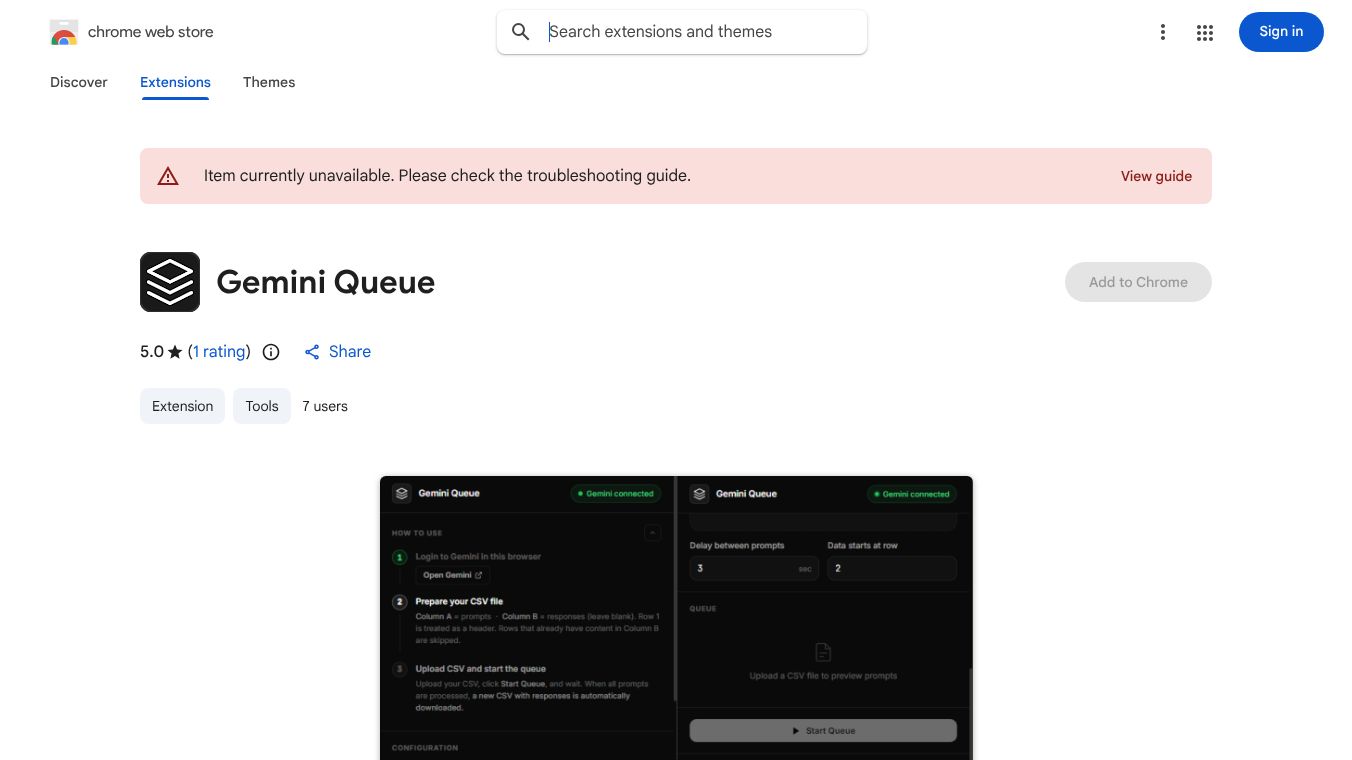Click the Chrome Web Store logo

pyautogui.click(x=64, y=32)
